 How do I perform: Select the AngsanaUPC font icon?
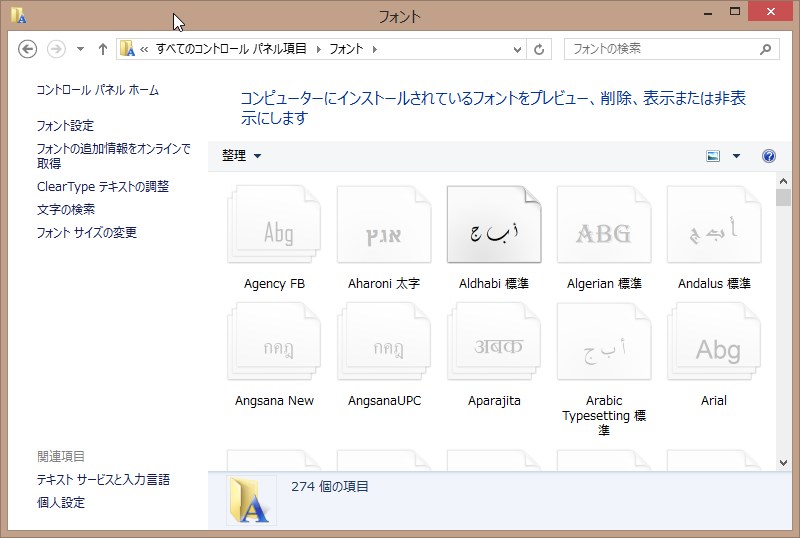tap(384, 341)
